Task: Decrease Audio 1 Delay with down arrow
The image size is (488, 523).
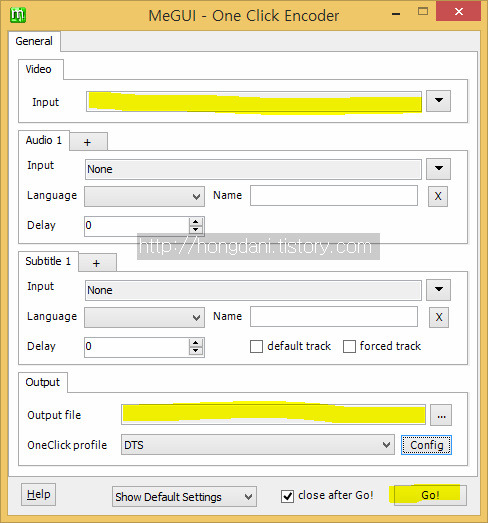Action: pos(195,230)
